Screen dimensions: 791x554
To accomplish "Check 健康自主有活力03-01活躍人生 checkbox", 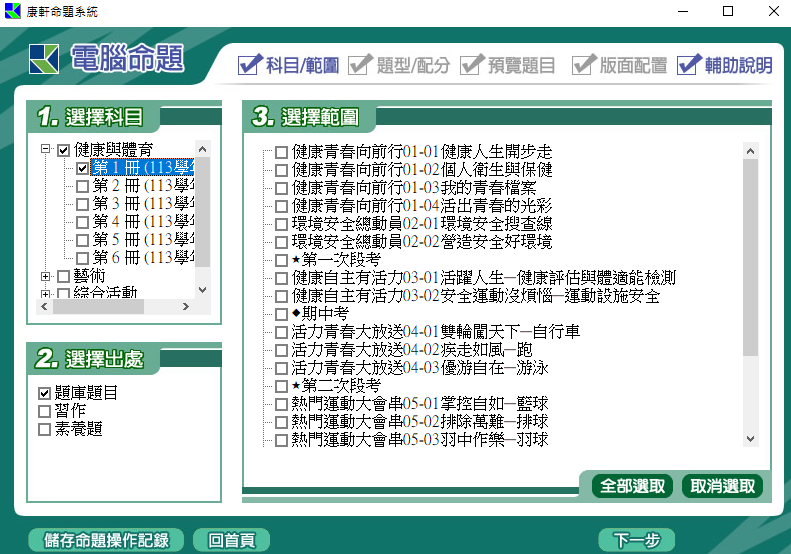I will tap(281, 278).
